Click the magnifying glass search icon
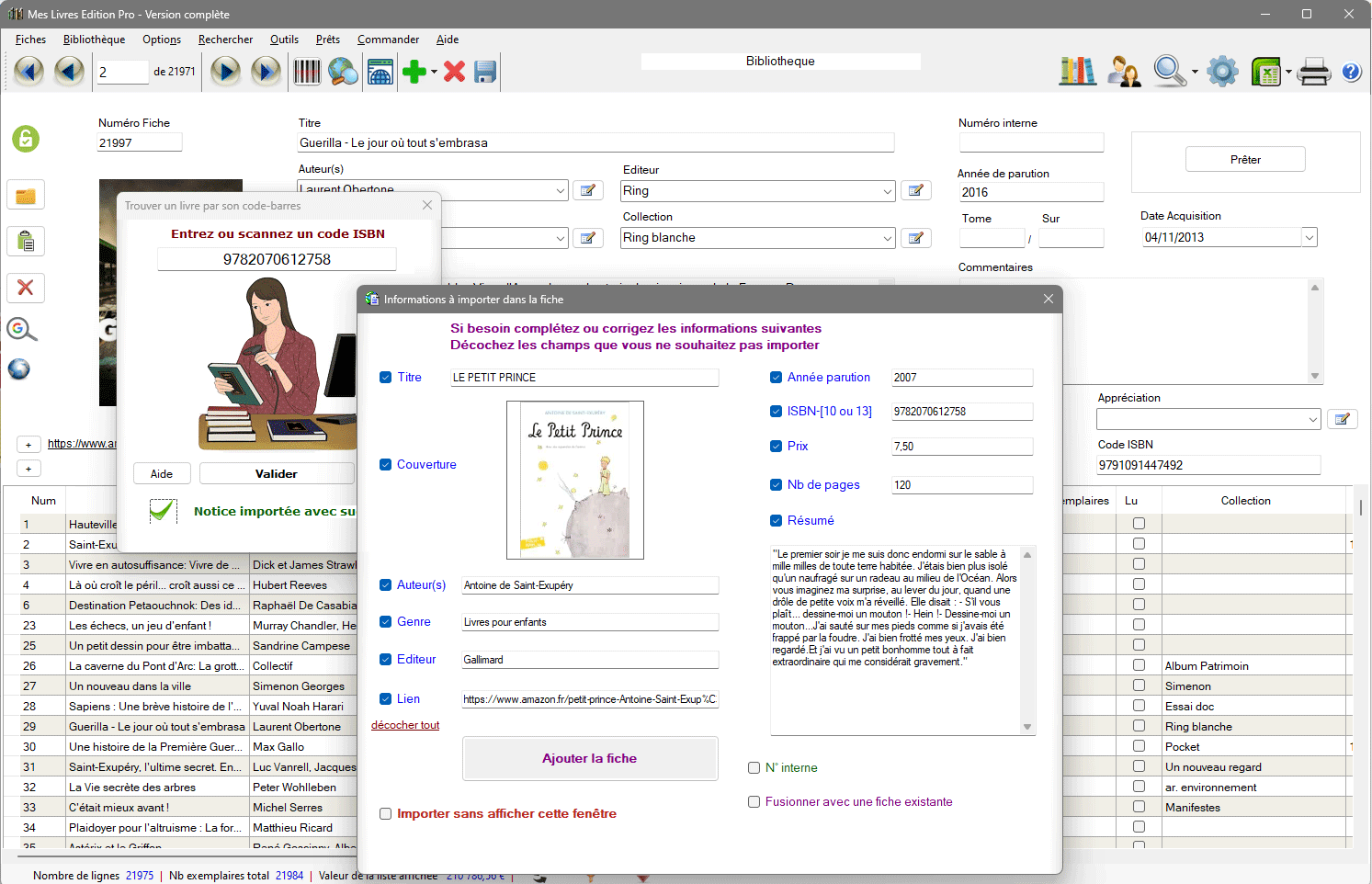The image size is (1372, 884). point(1169,71)
